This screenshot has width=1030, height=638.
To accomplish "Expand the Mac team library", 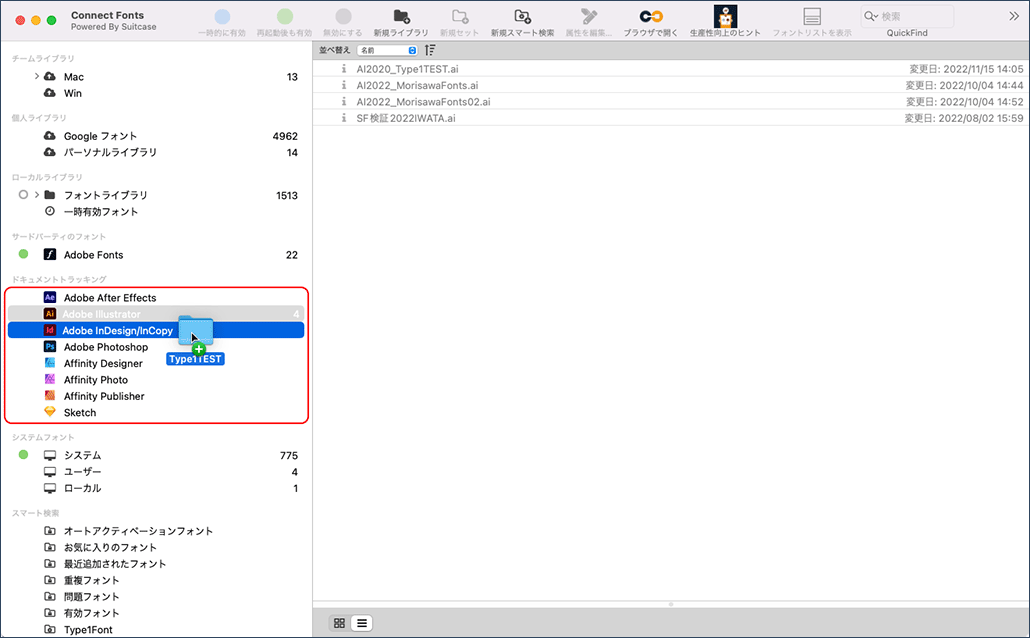I will 37,76.
